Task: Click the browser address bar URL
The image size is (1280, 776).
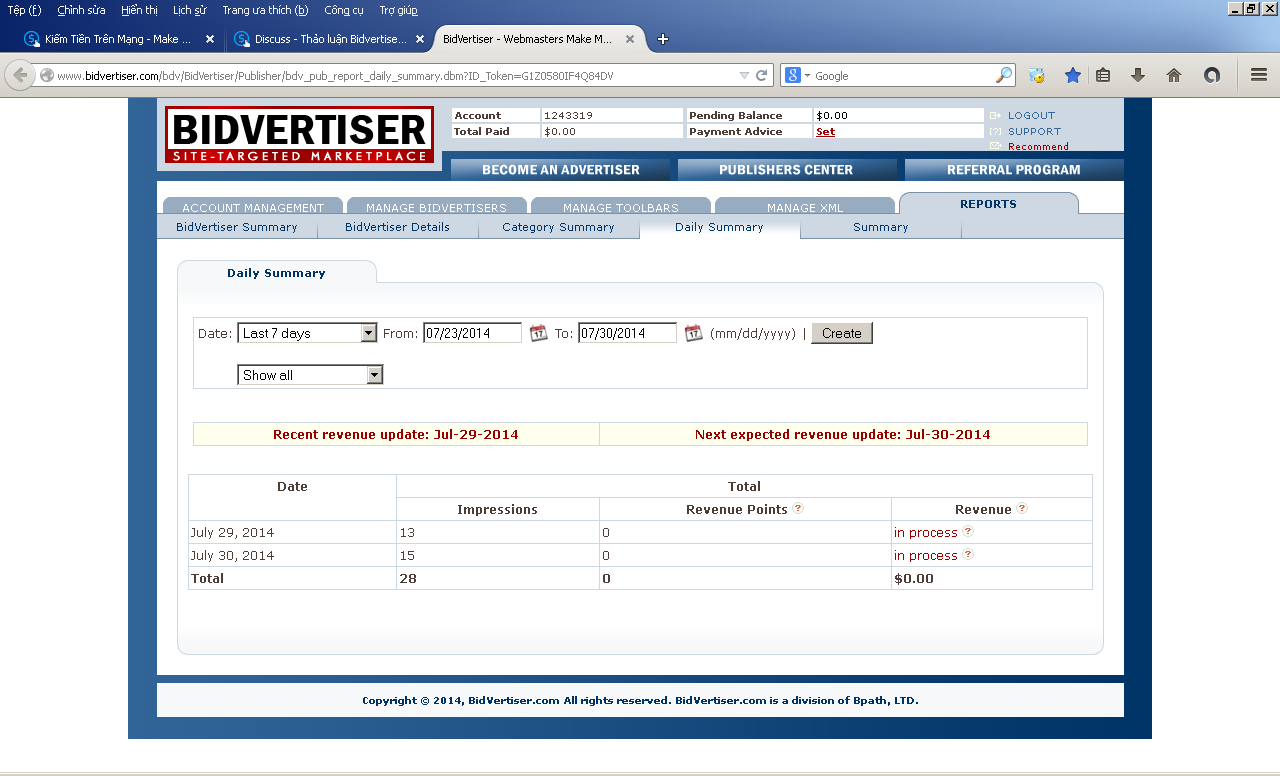Action: (x=335, y=76)
